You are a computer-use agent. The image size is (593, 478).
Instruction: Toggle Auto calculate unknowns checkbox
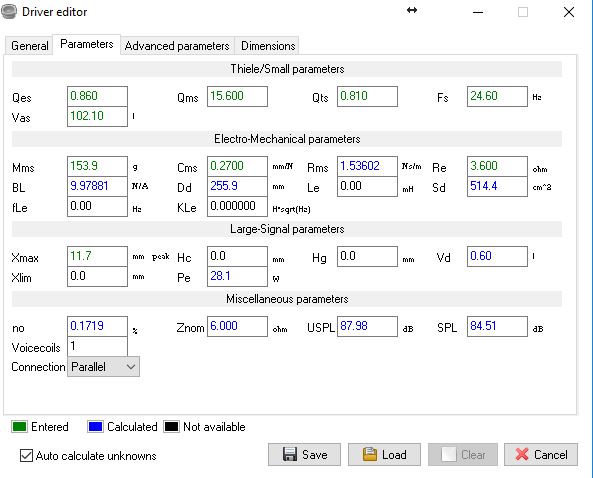click(26, 456)
